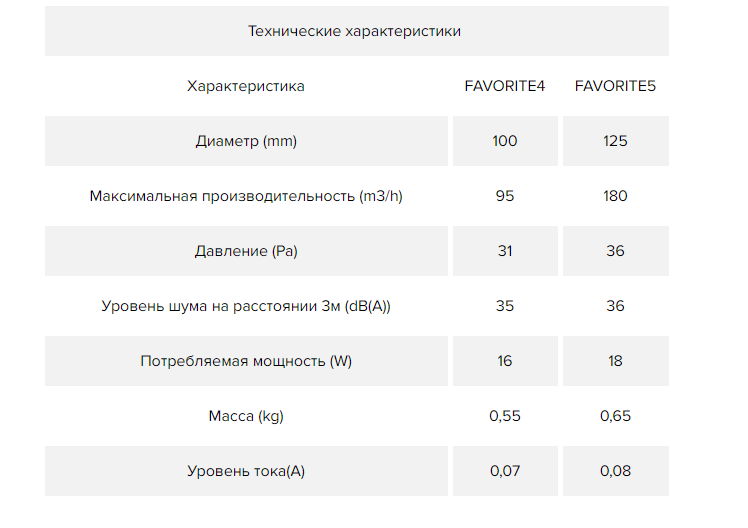This screenshot has width=748, height=528.
Task: Click the pressure value 31
Action: tap(505, 251)
